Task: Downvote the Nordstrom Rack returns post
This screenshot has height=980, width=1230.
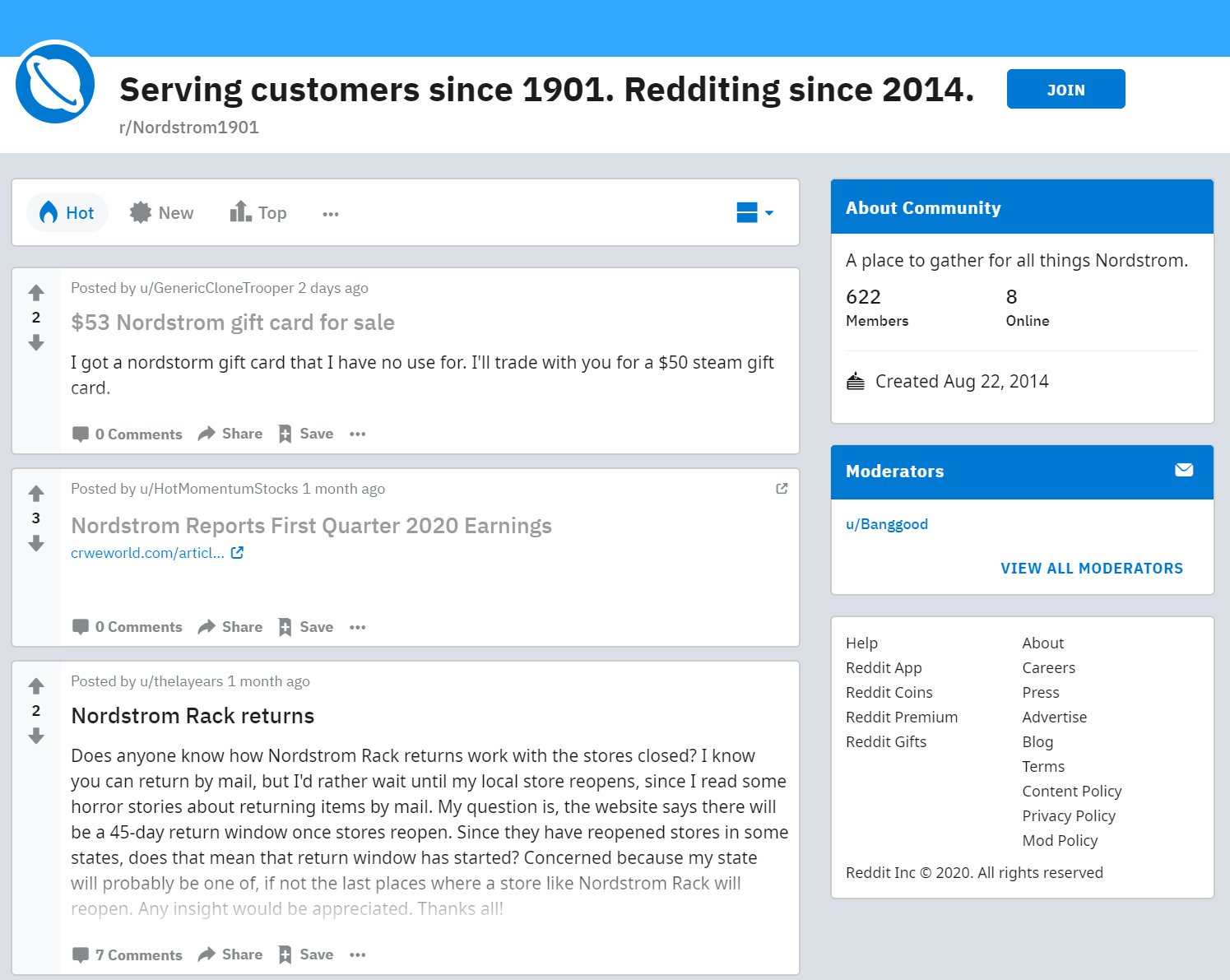Action: coord(36,736)
